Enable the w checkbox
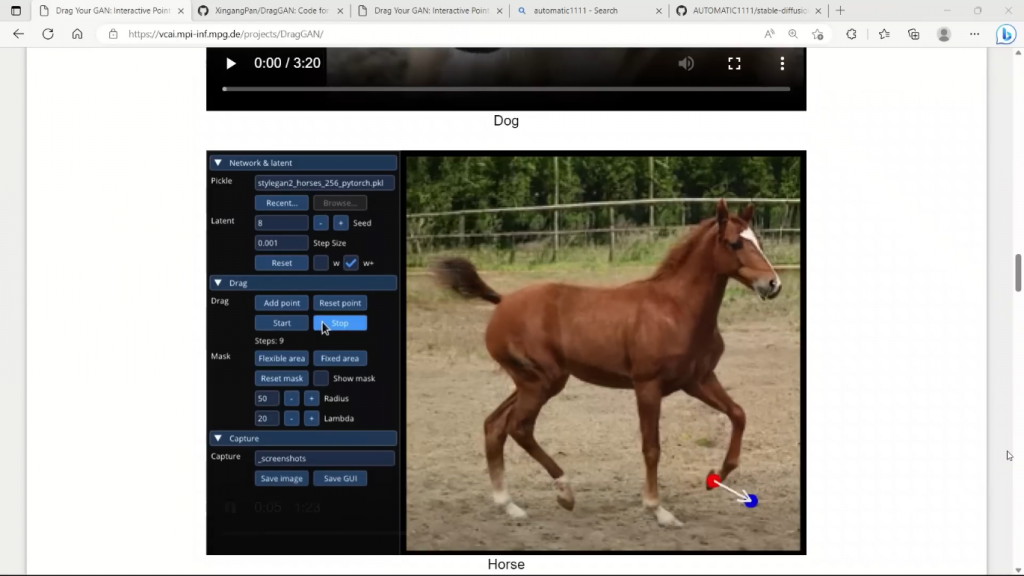The image size is (1024, 576). point(321,263)
